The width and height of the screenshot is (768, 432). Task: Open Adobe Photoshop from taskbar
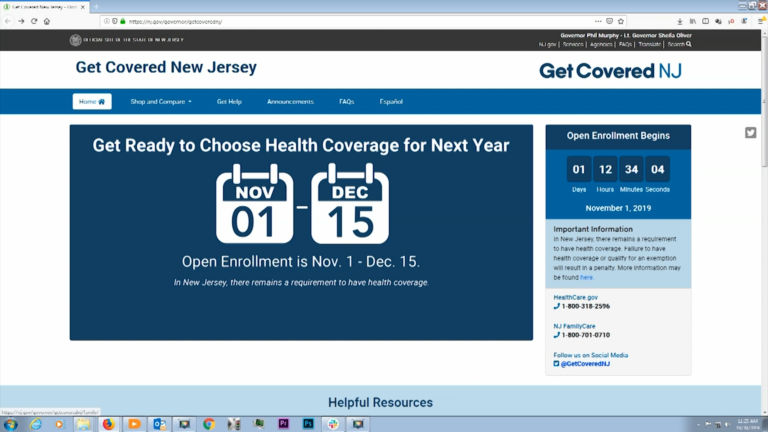pyautogui.click(x=308, y=424)
